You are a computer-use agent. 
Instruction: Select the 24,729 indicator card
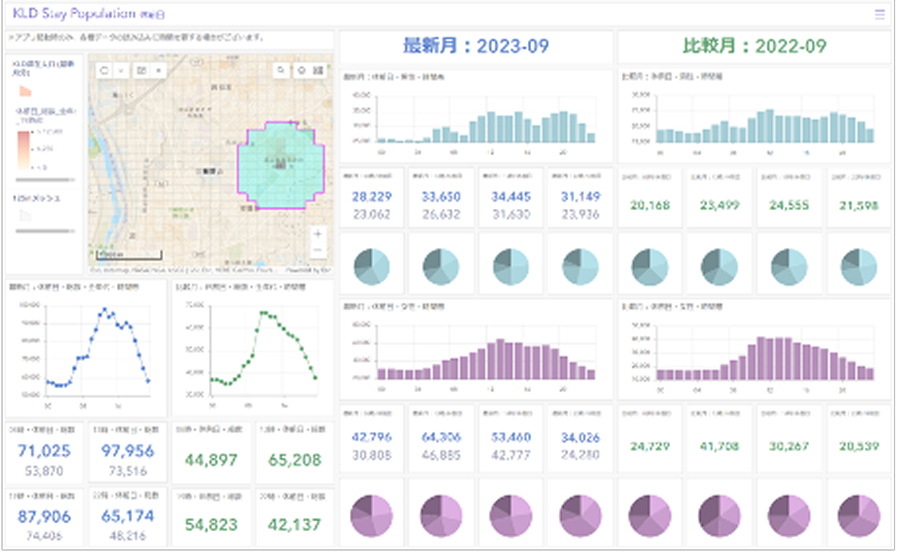[x=650, y=439]
